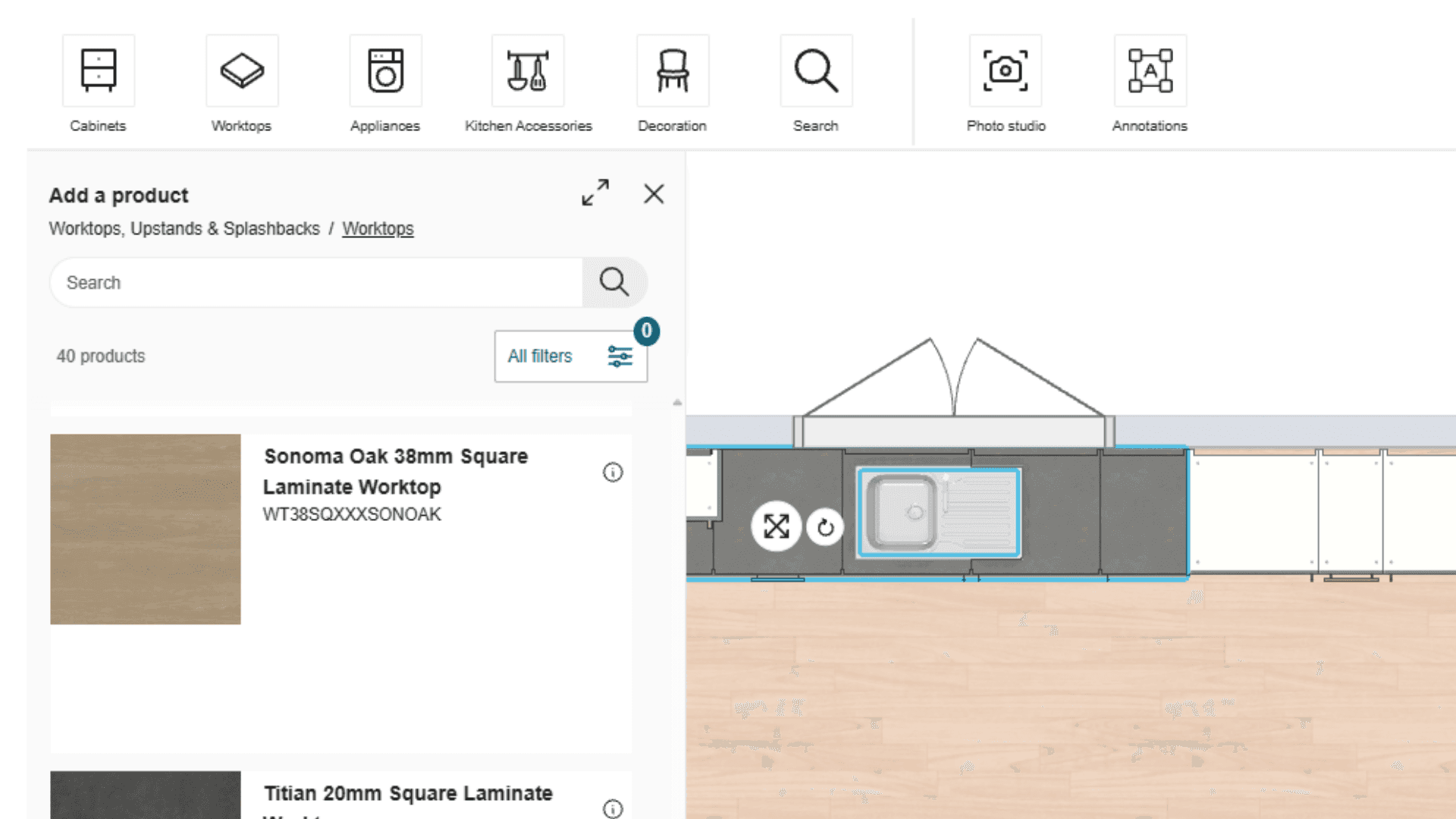Focus the product Search input field
The image size is (1456, 819).
tap(316, 282)
